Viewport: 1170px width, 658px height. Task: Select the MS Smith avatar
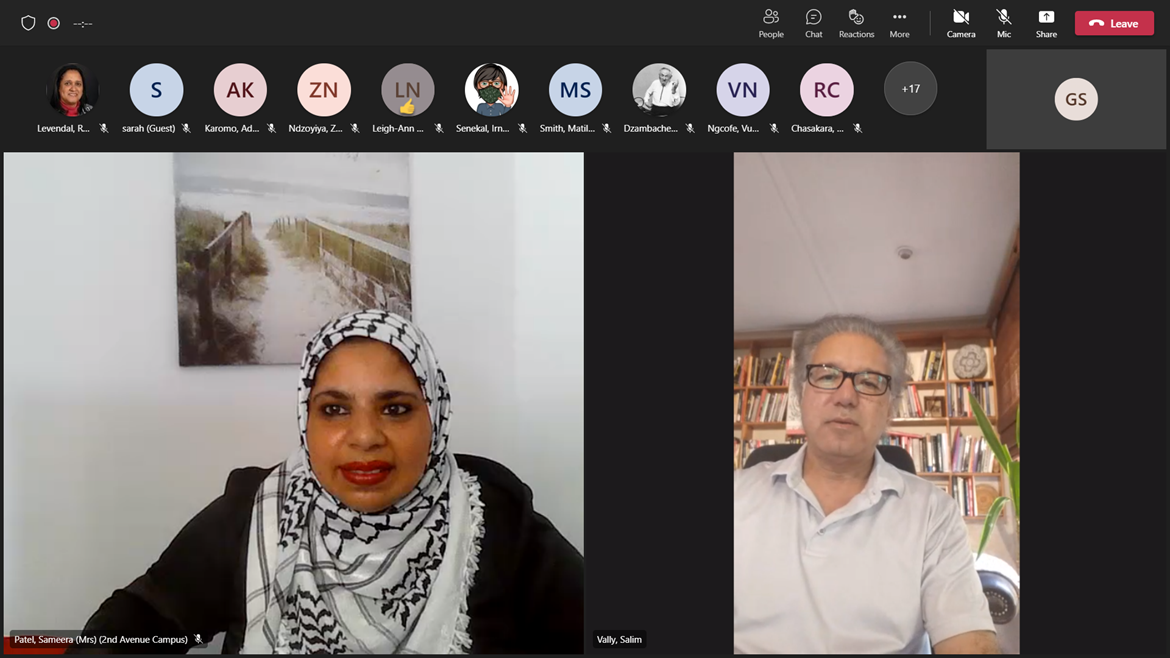[x=575, y=90]
